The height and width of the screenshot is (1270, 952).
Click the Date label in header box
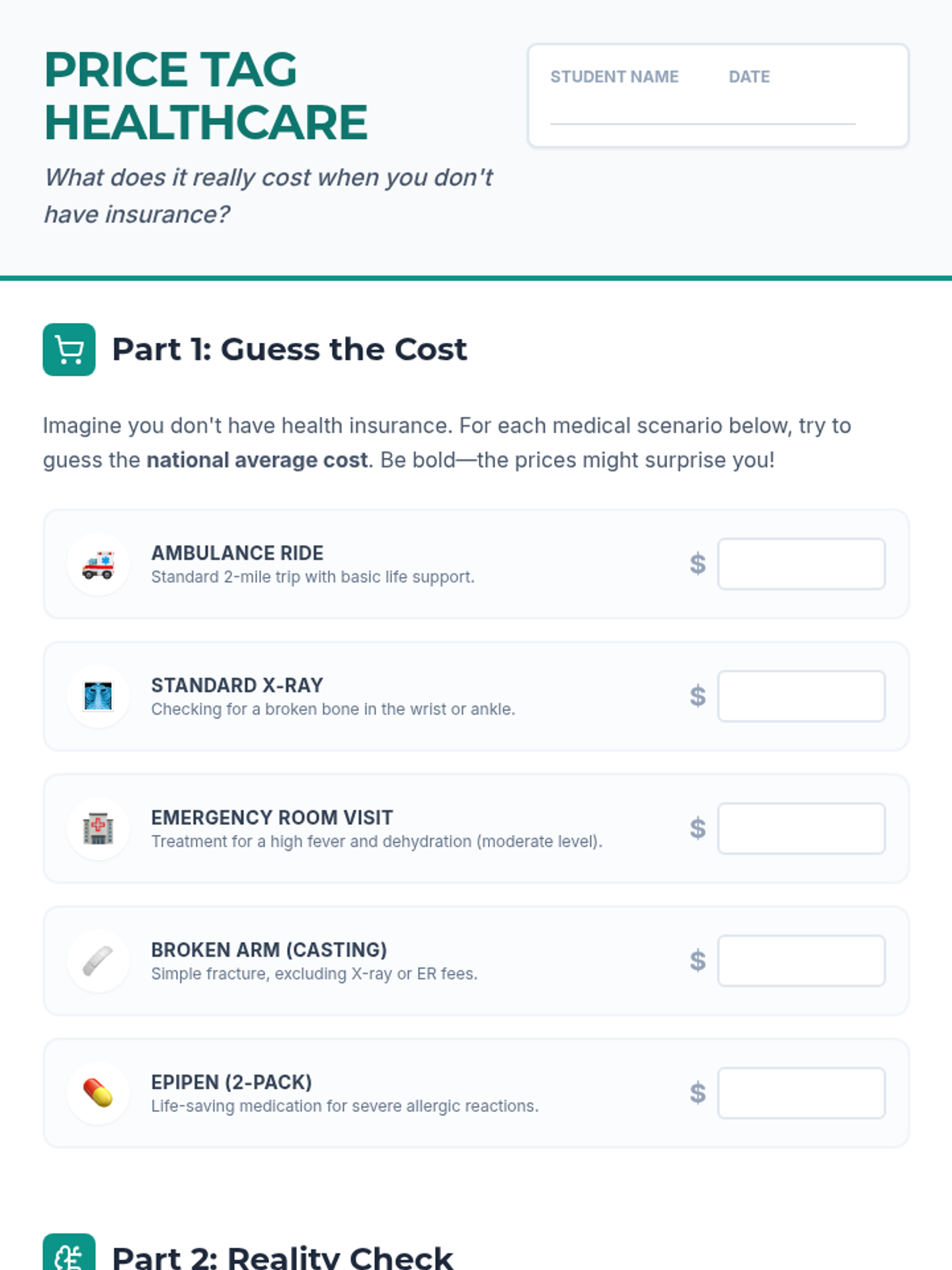click(749, 77)
